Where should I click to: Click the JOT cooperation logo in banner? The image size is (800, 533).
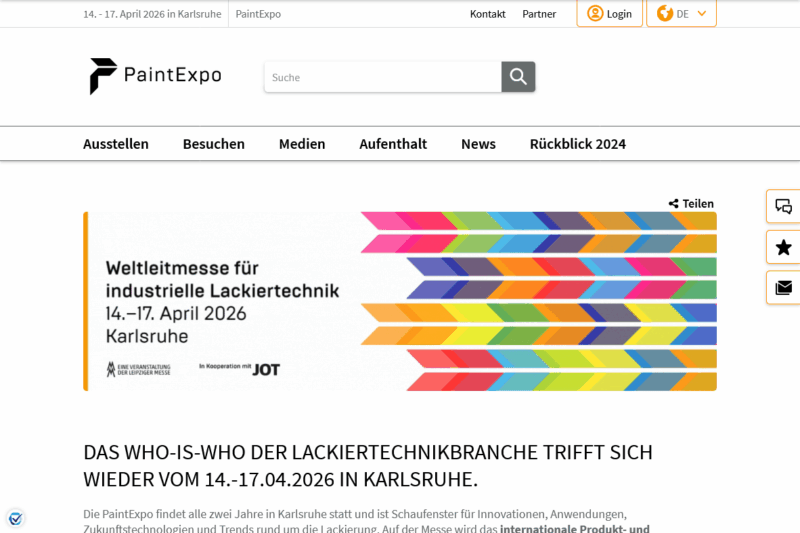[x=266, y=369]
